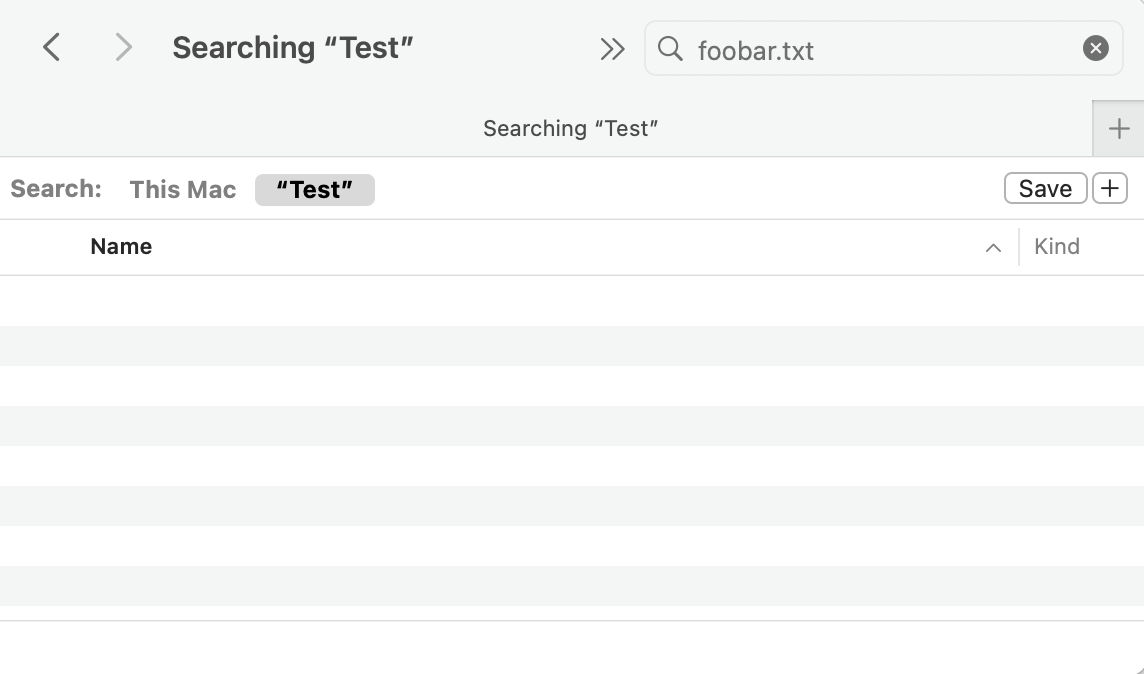Click the Name sort direction chevron
Viewport: 1144px width, 674px height.
[x=992, y=247]
